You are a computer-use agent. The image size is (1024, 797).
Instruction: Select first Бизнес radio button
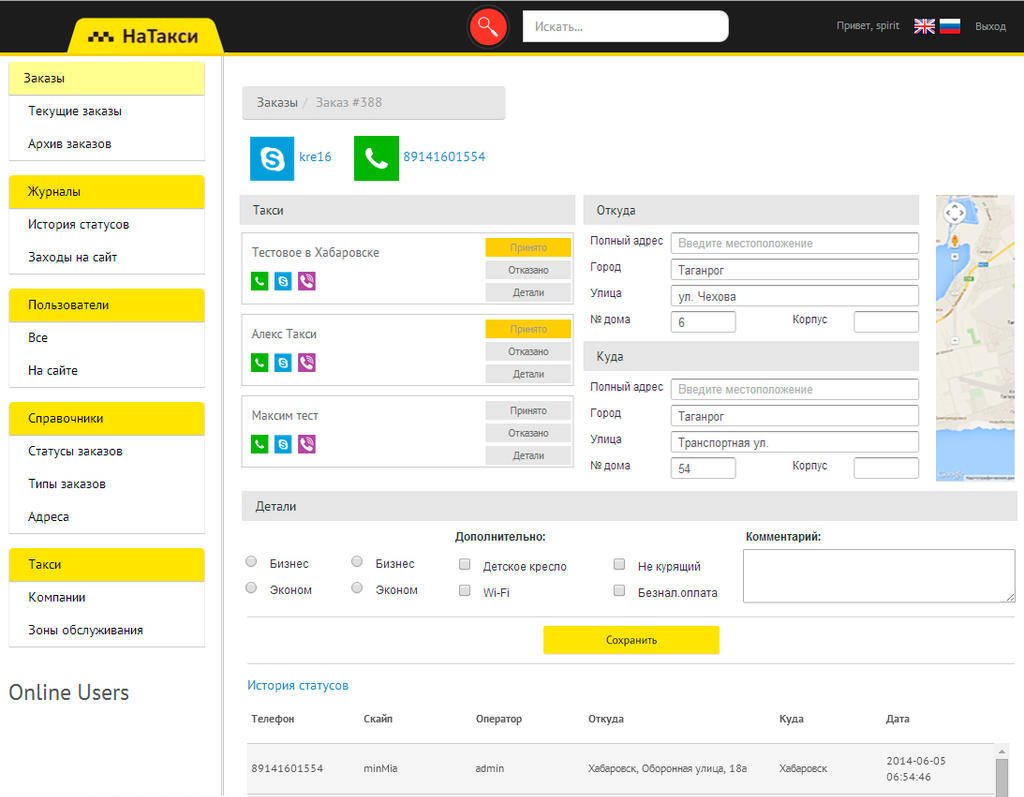click(x=251, y=562)
